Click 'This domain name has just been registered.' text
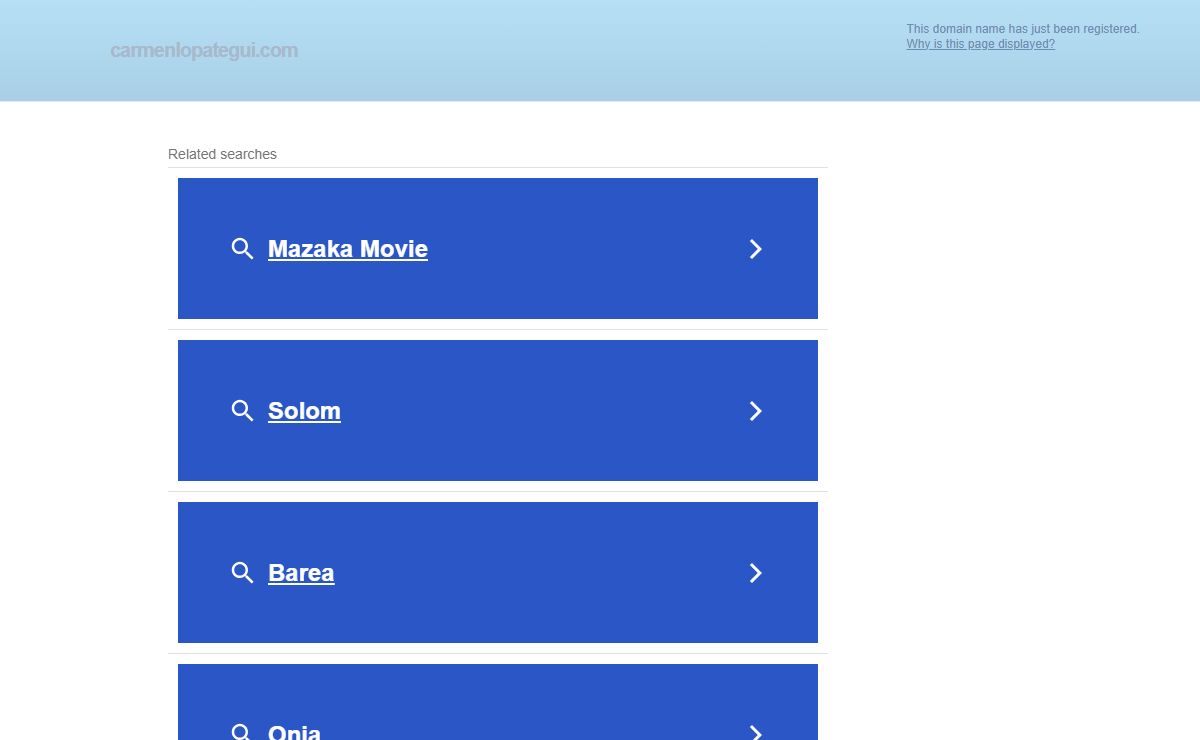This screenshot has width=1200, height=740. [1023, 29]
